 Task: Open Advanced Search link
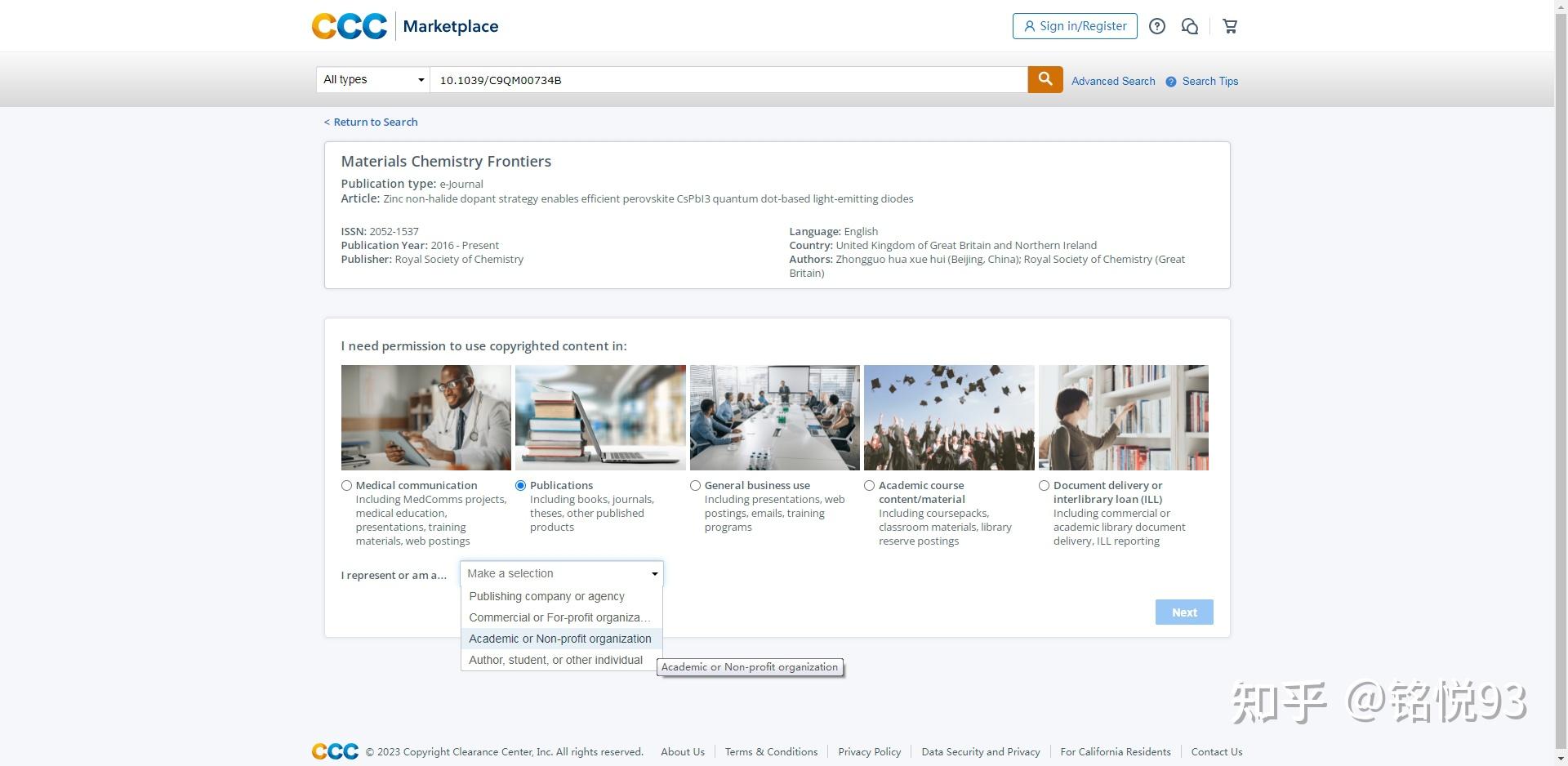pos(1113,81)
